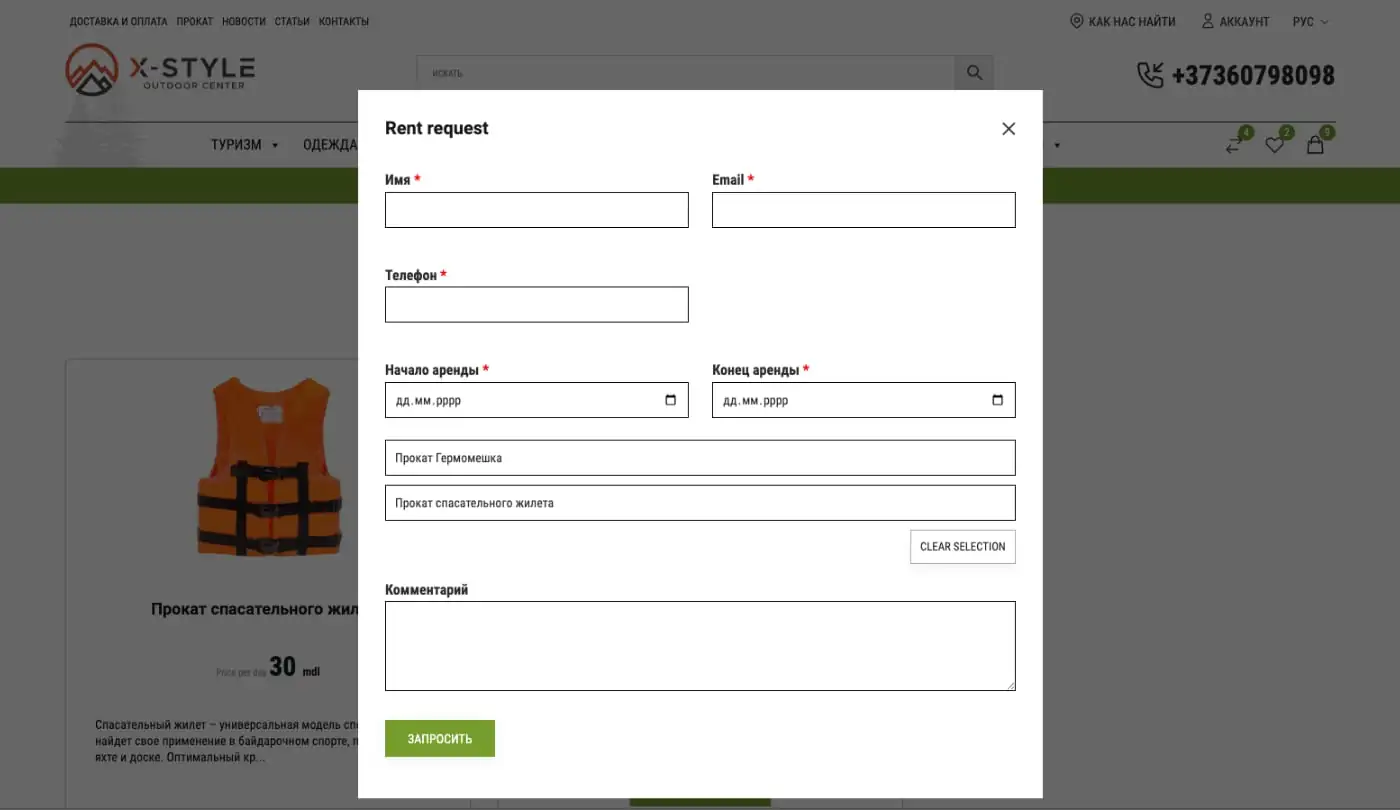Click into the Комментарий text area
This screenshot has height=810, width=1400.
point(700,646)
